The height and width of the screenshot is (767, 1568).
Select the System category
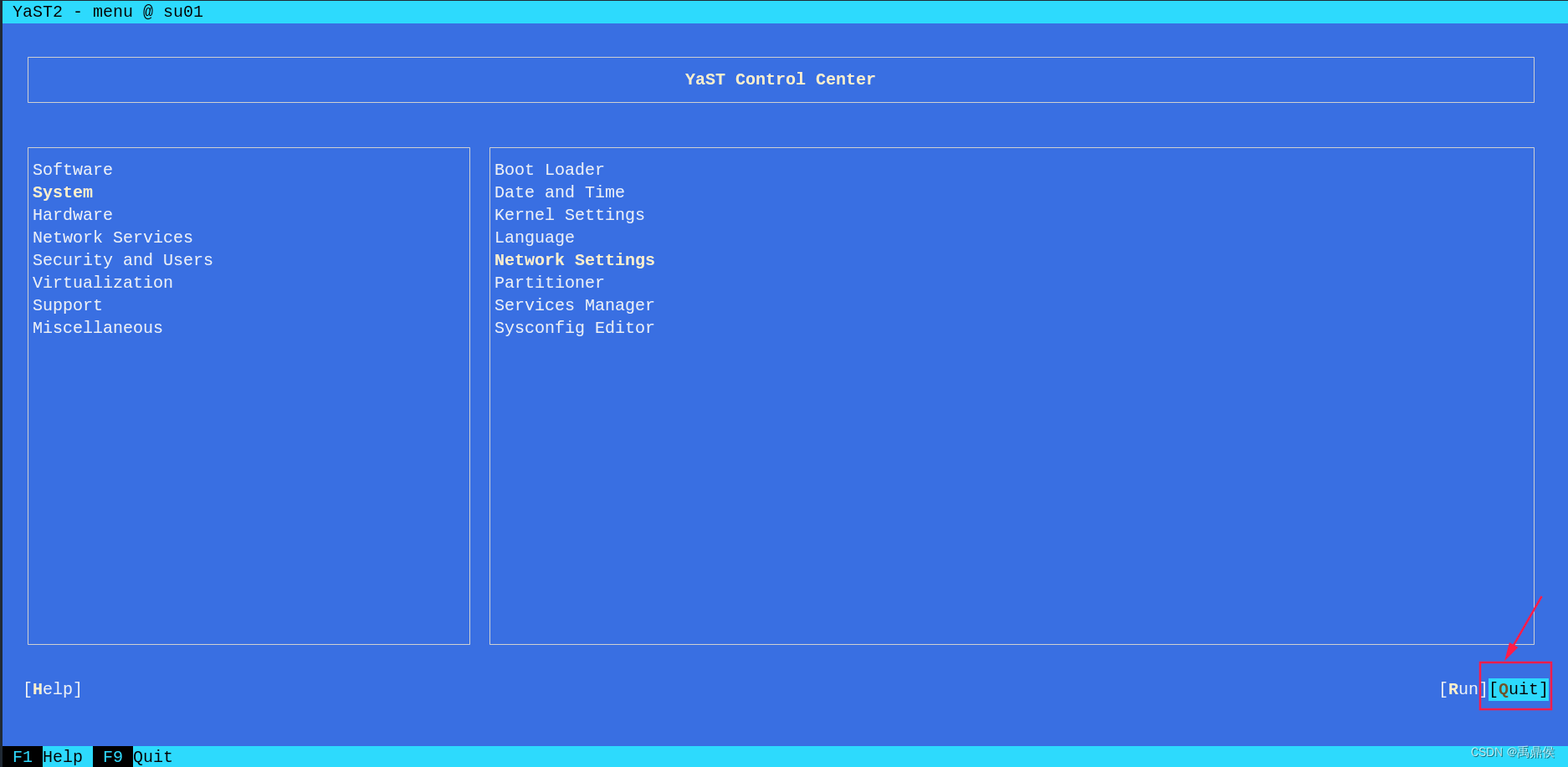tap(63, 192)
